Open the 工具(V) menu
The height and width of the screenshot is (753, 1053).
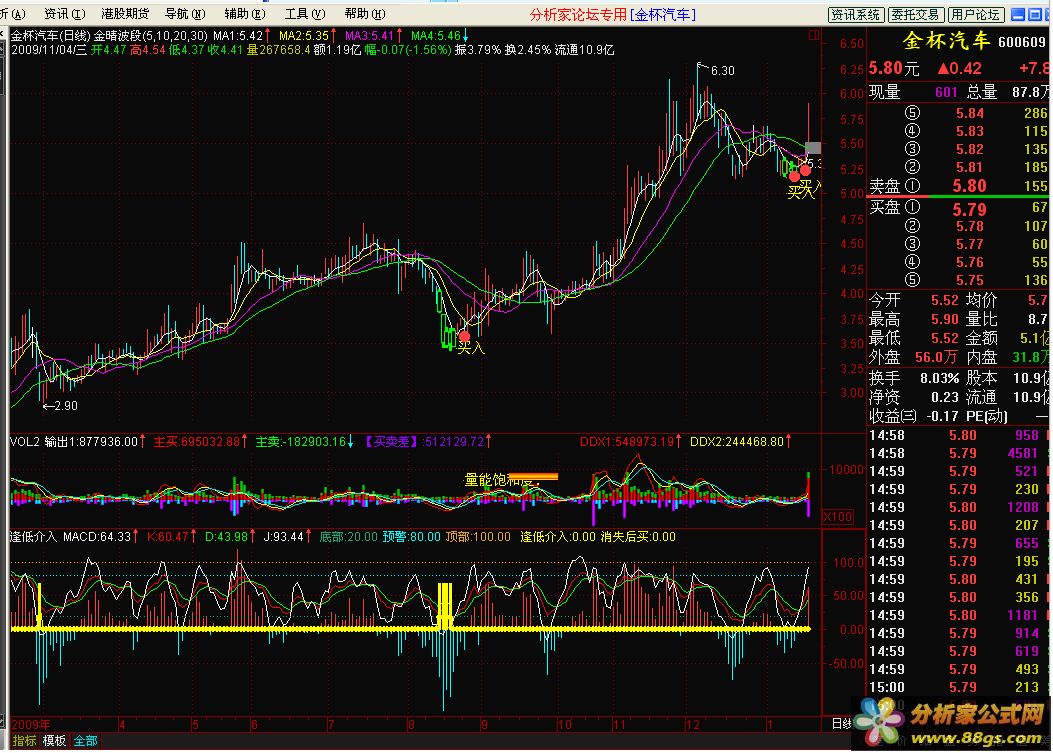(305, 13)
